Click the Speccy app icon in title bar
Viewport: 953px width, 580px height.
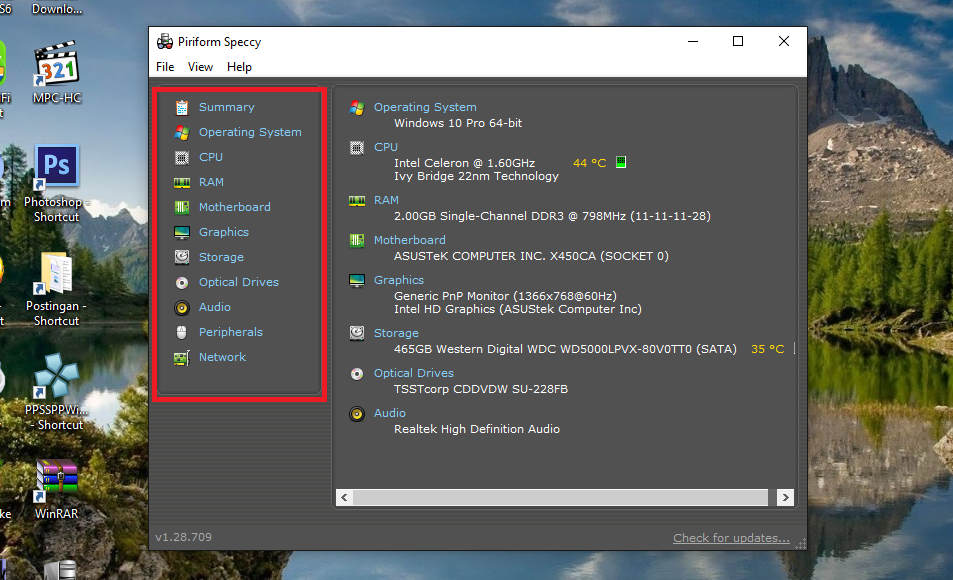[165, 41]
